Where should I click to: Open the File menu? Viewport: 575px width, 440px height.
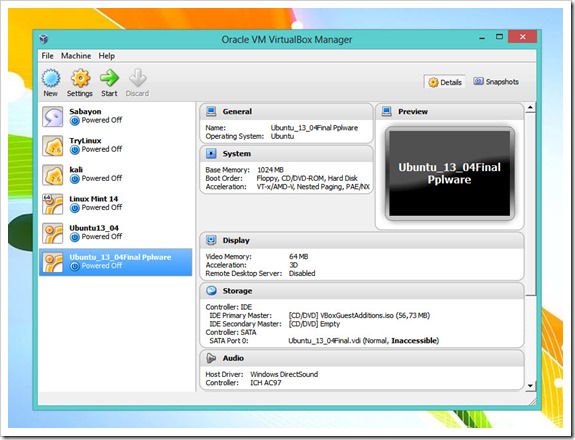pos(47,56)
